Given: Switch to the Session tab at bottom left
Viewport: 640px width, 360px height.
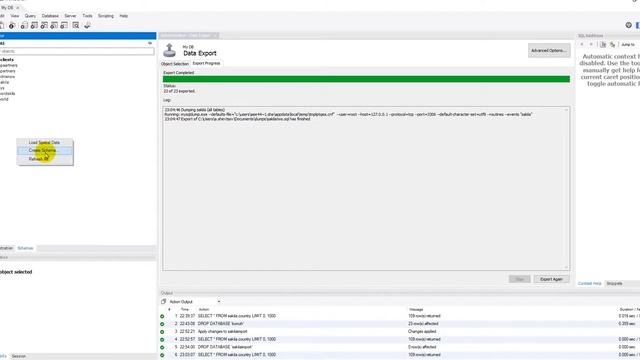Looking at the screenshot, I should tap(18, 356).
